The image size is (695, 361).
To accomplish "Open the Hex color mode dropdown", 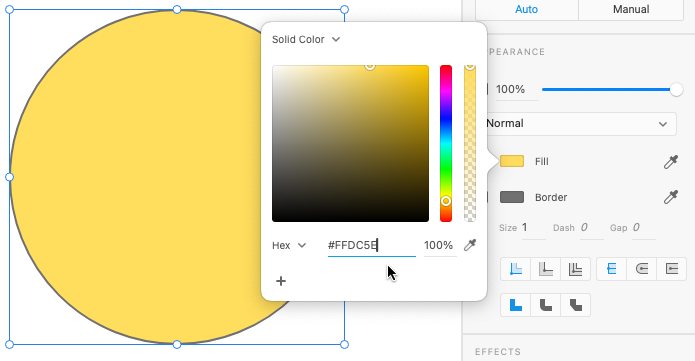I will (x=289, y=245).
